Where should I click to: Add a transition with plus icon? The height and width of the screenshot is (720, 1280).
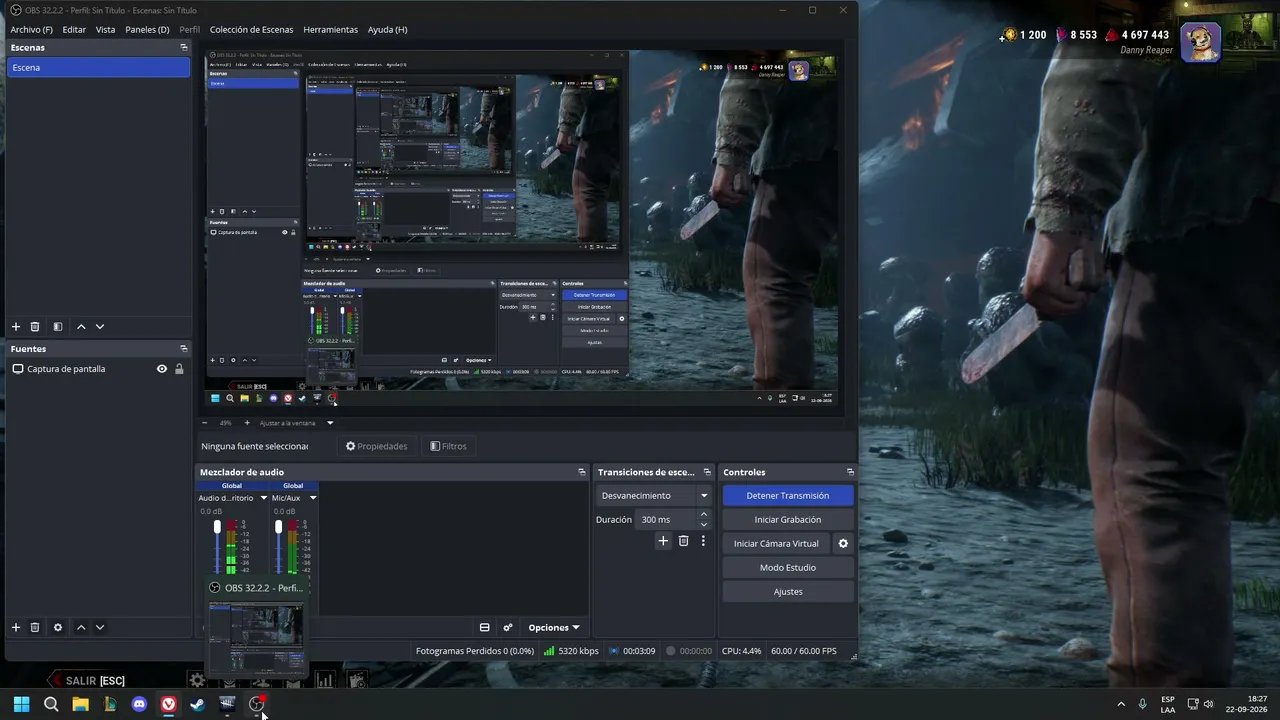(663, 541)
